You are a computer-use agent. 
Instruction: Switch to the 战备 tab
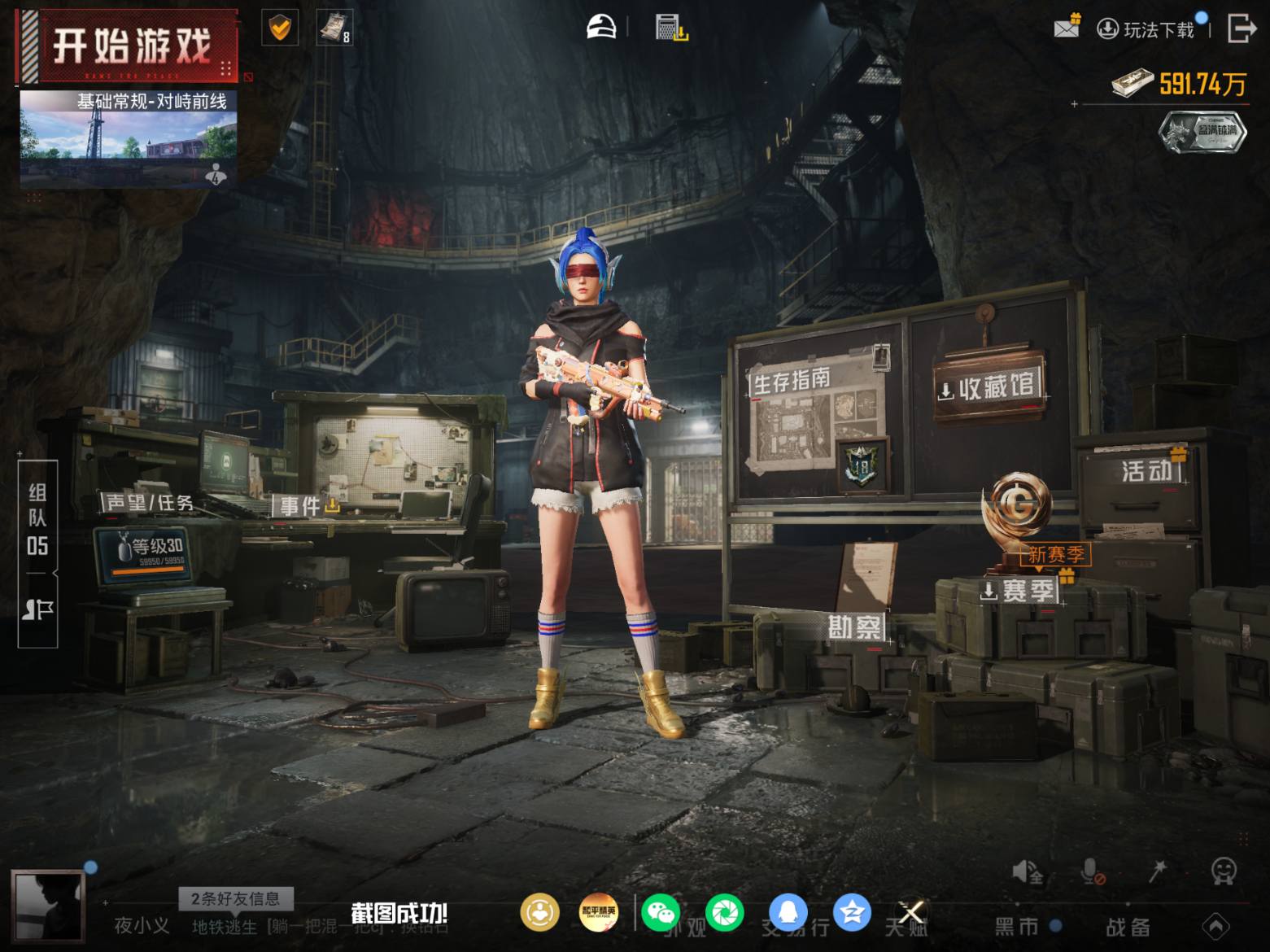pos(1128,927)
